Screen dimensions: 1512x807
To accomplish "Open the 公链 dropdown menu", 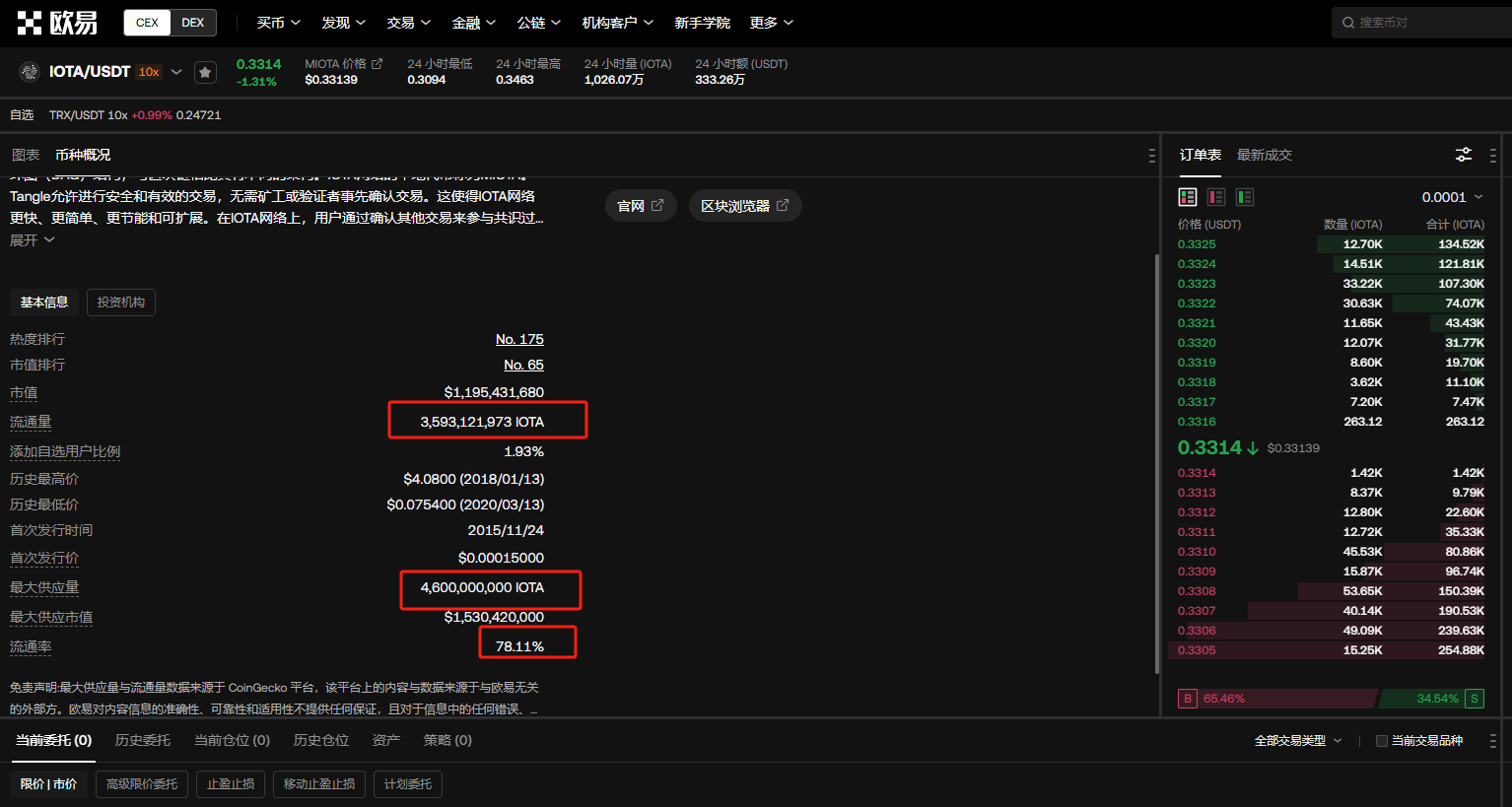I will click(x=539, y=23).
